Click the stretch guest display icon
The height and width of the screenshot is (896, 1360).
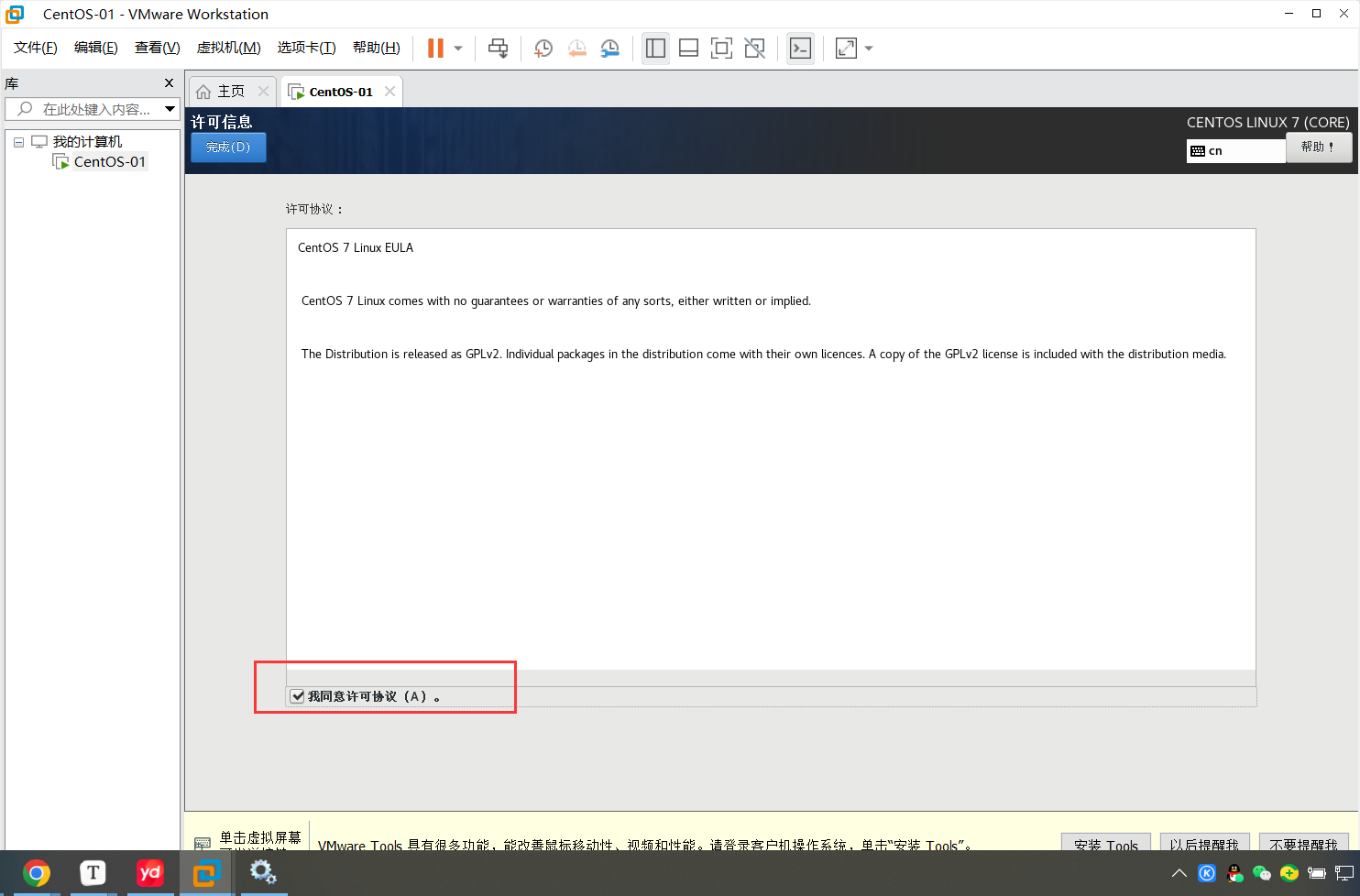846,49
